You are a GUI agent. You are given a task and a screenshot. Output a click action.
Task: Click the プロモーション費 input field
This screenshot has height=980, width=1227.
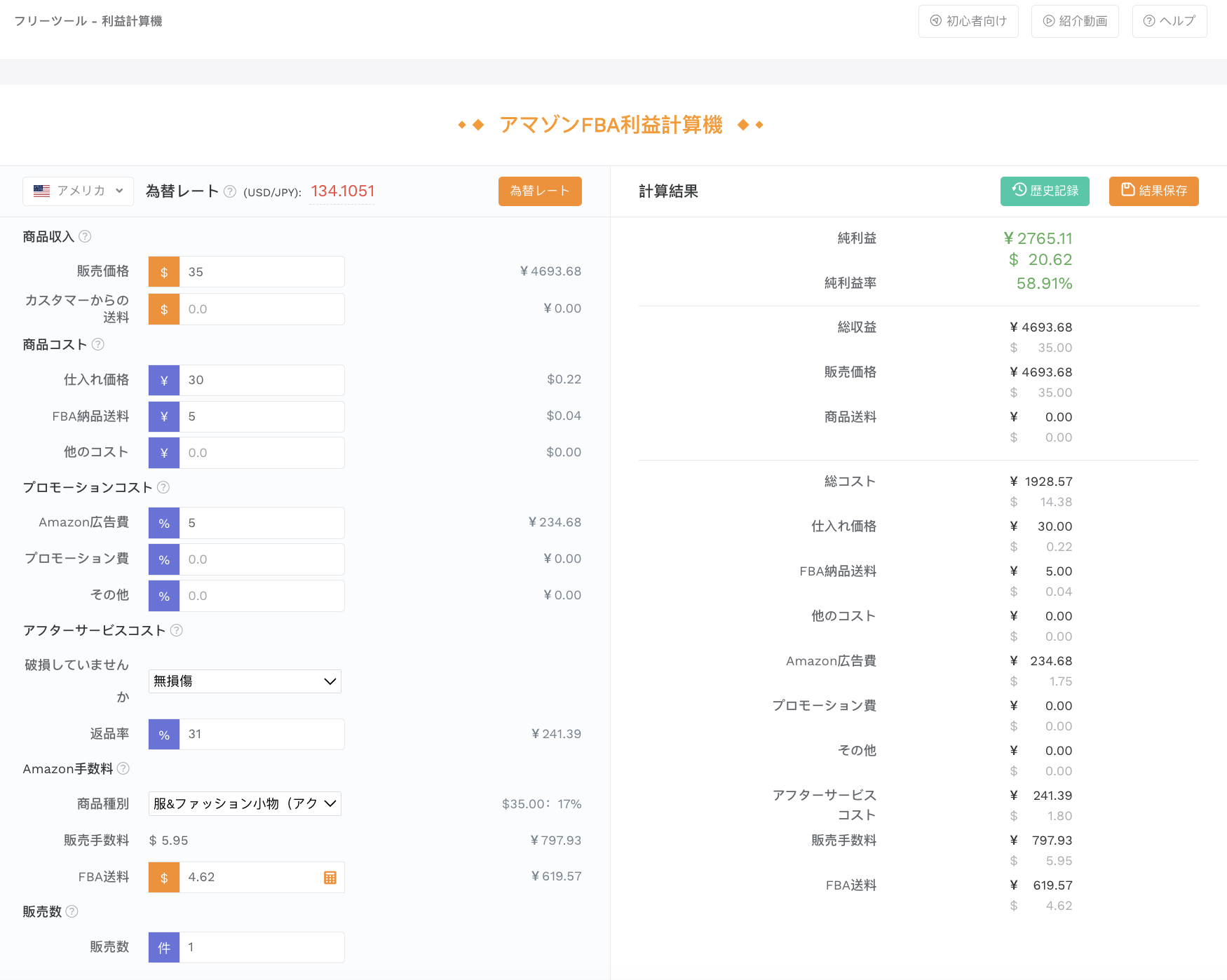262,559
